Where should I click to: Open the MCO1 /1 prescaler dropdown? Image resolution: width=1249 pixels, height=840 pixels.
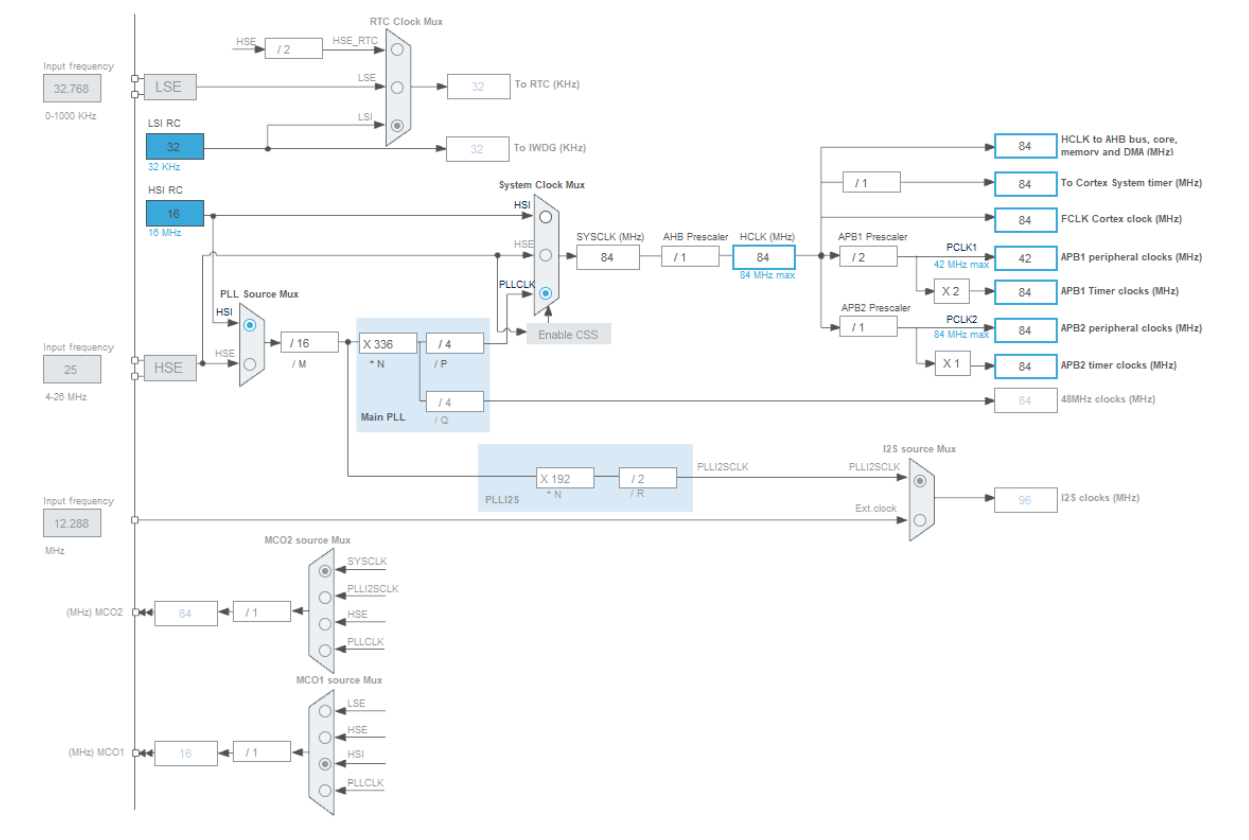(262, 752)
